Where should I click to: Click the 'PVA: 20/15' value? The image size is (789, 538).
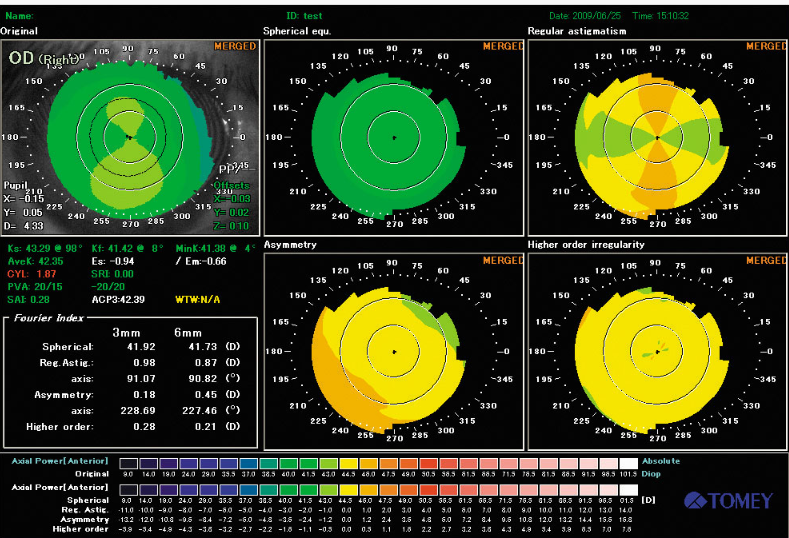coord(35,287)
